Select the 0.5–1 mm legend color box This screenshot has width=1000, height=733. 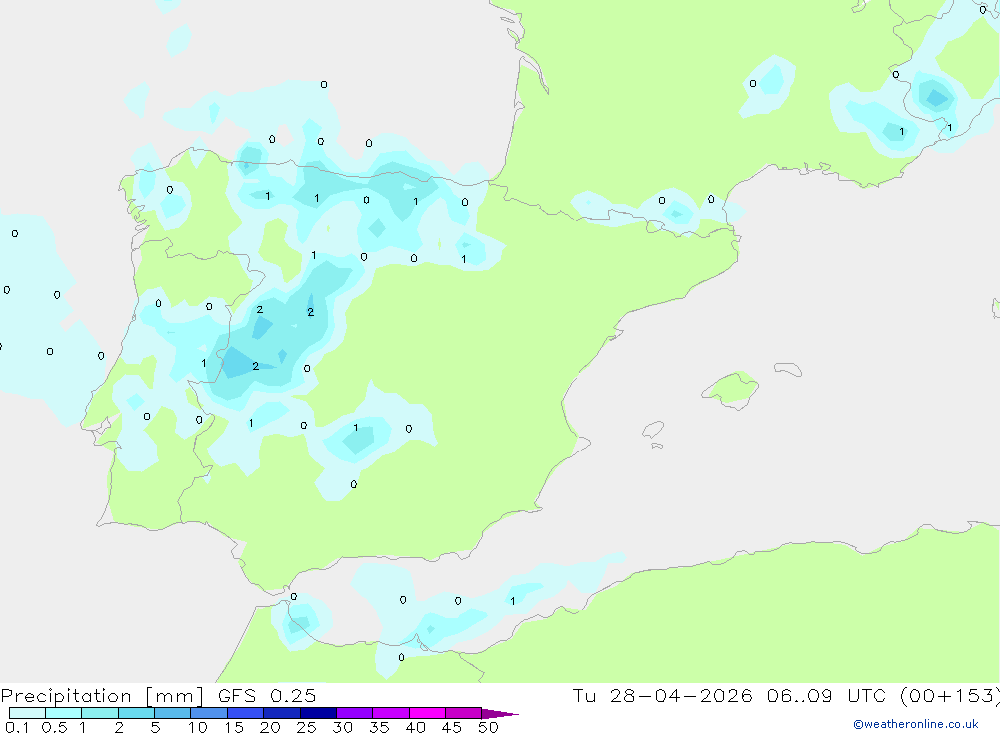64,713
